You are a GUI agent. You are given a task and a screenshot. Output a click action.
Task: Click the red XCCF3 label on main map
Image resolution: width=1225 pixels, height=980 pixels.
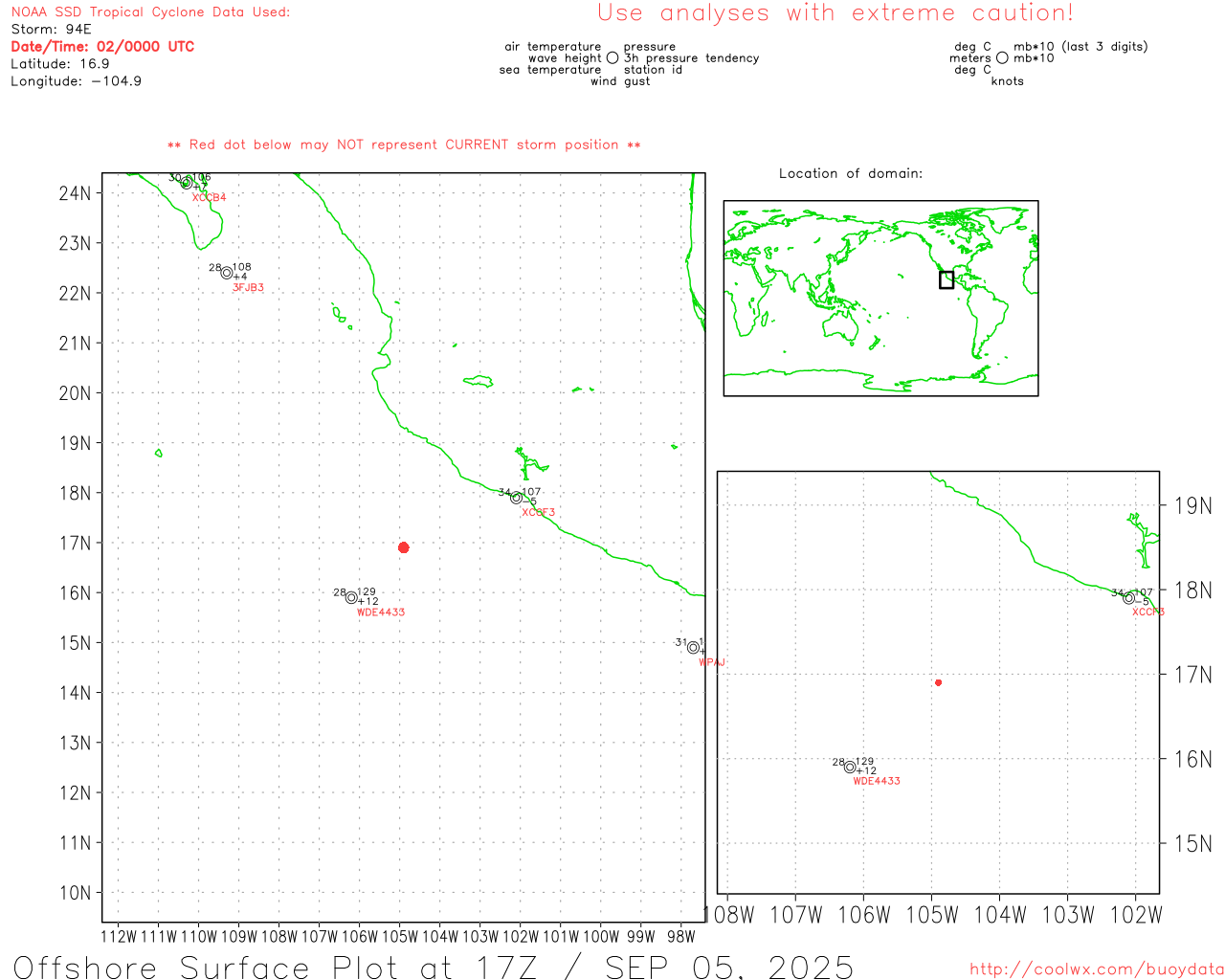538,513
